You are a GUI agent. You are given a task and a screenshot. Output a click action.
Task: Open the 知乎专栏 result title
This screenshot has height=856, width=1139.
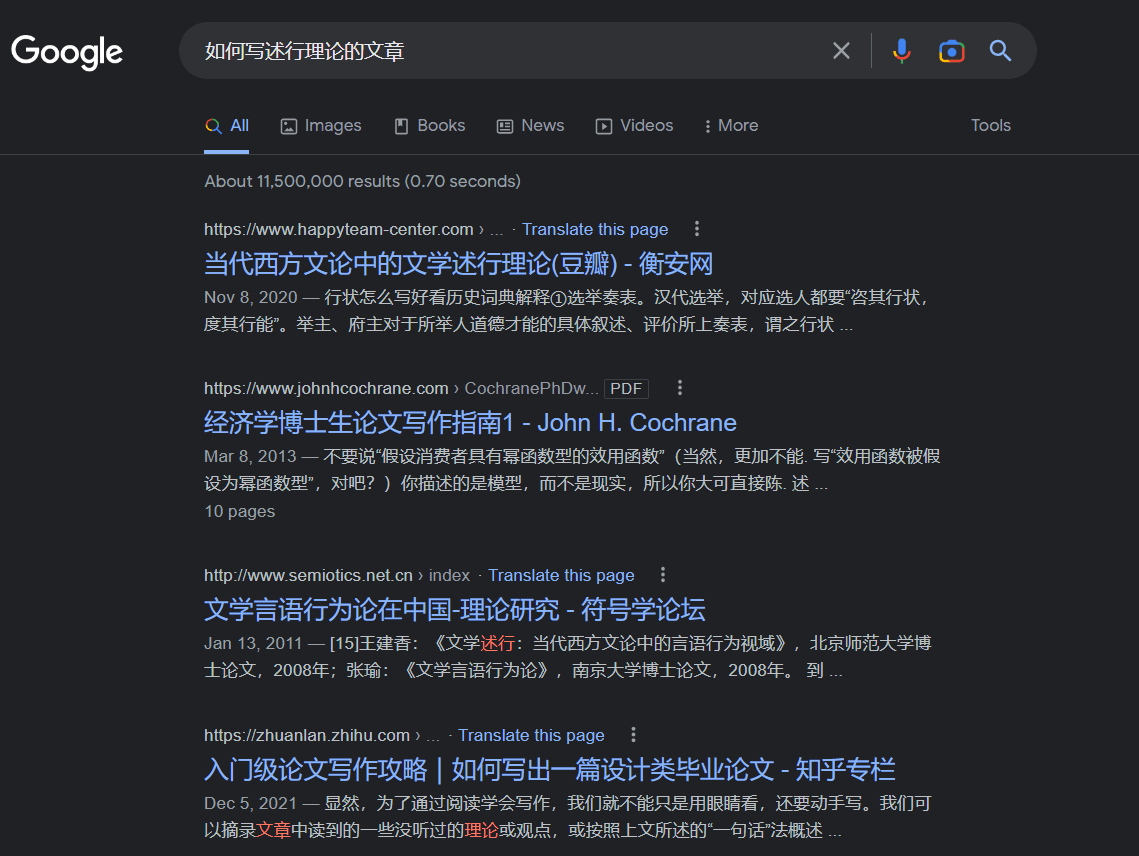pyautogui.click(x=549, y=770)
